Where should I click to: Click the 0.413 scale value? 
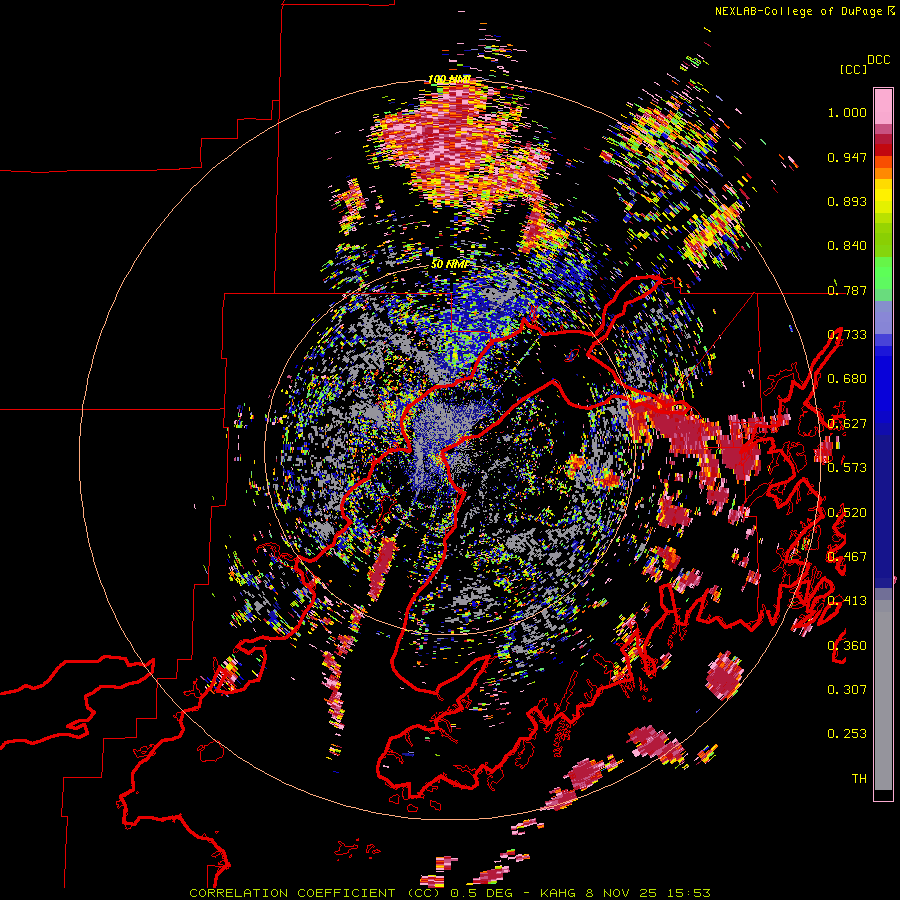(847, 601)
